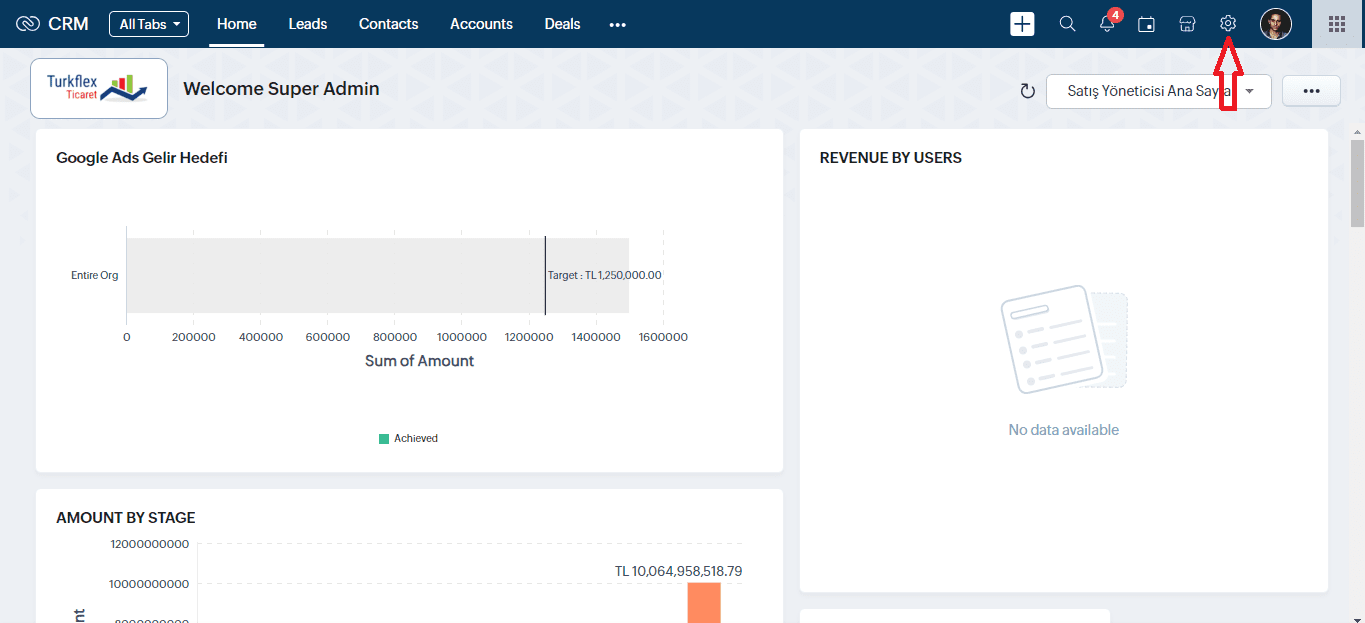1365x623 pixels.
Task: Expand the All Tabs dropdown
Action: point(149,24)
